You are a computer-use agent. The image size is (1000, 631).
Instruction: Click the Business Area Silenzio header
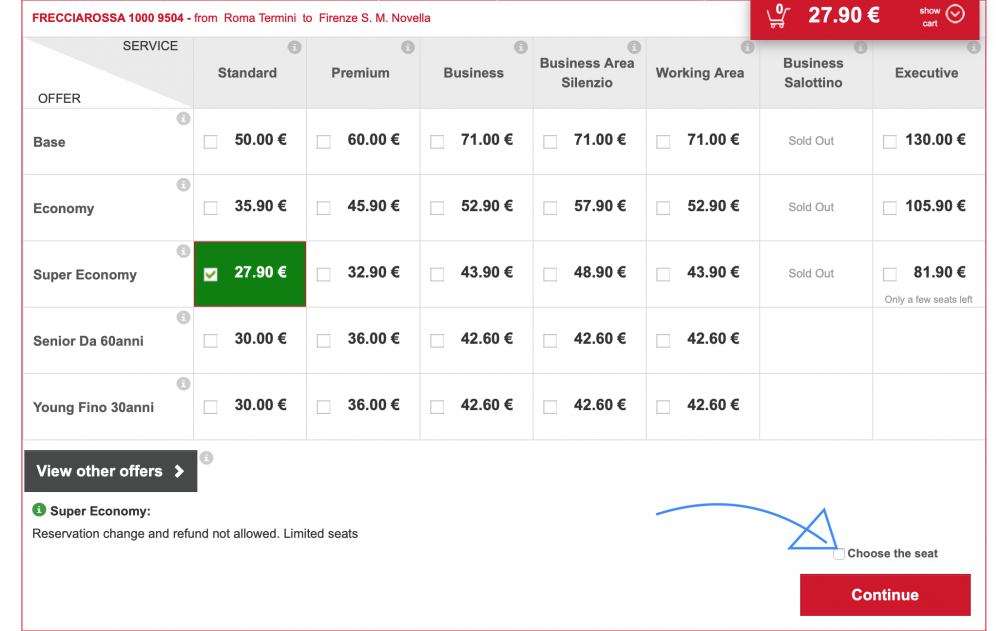(587, 73)
